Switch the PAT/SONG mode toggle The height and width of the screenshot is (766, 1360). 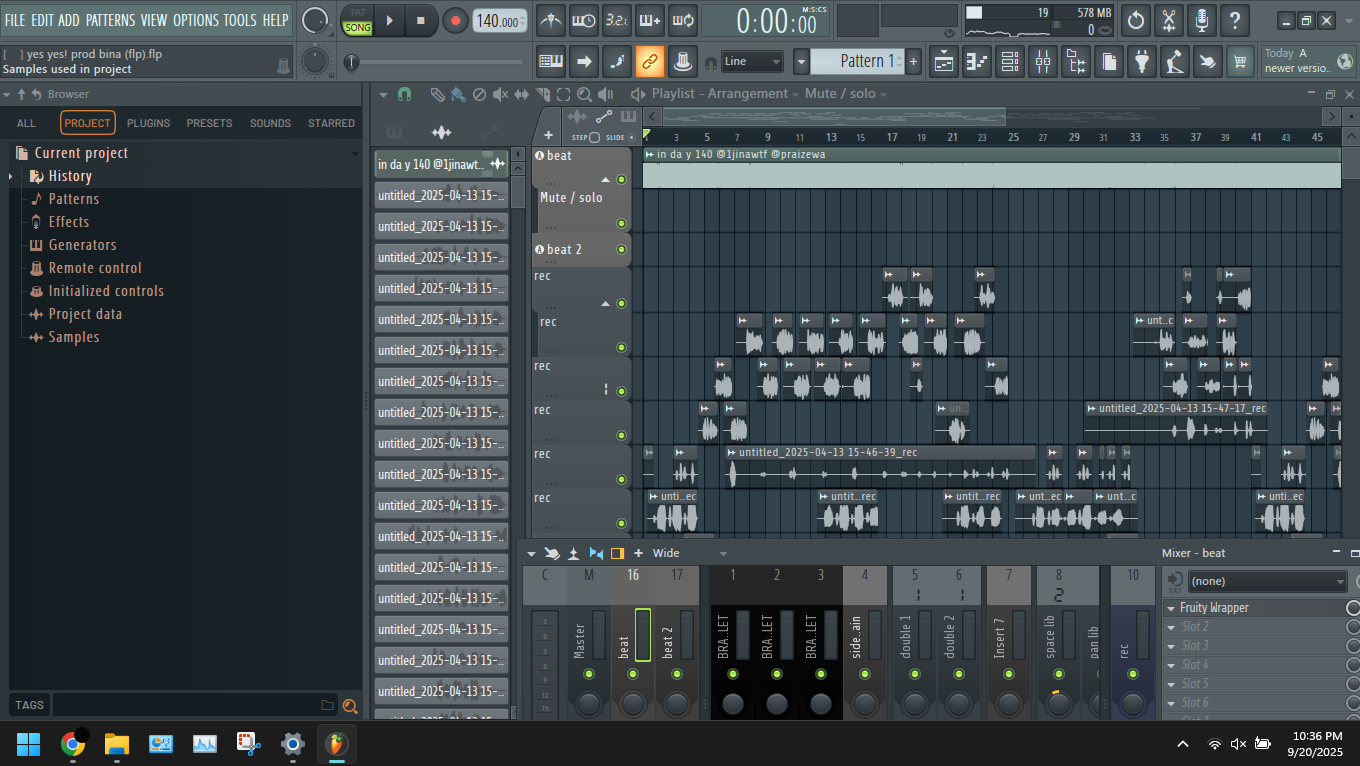pyautogui.click(x=357, y=21)
